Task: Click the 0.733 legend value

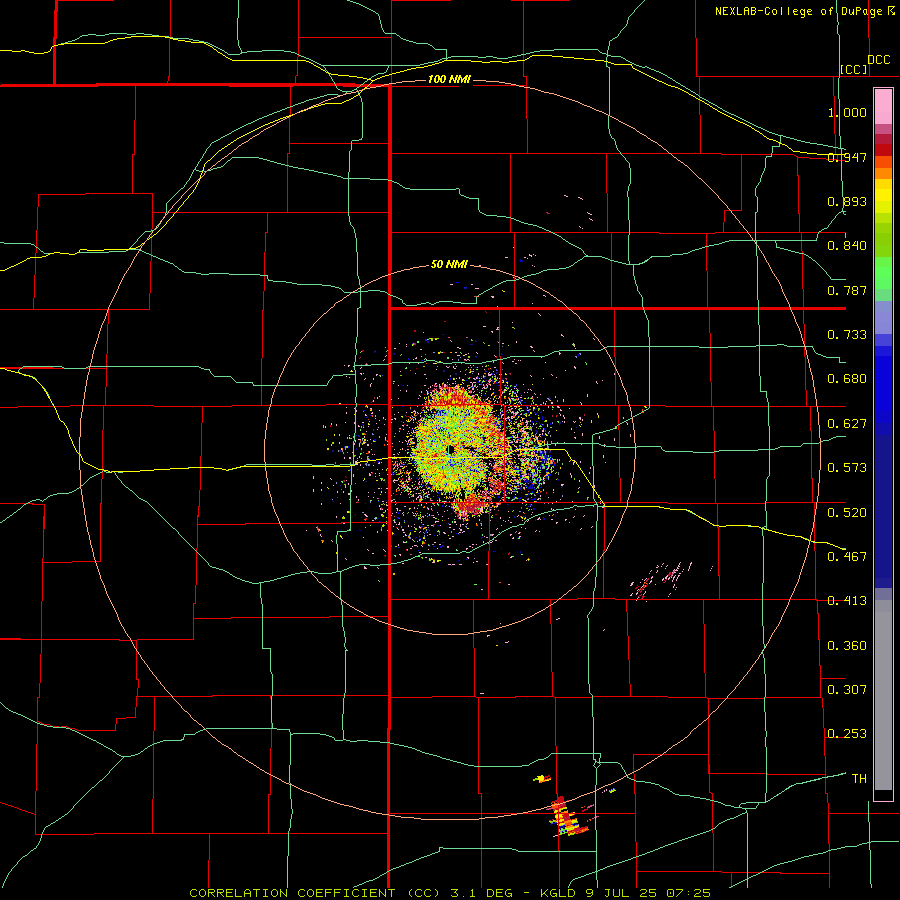Action: [847, 335]
